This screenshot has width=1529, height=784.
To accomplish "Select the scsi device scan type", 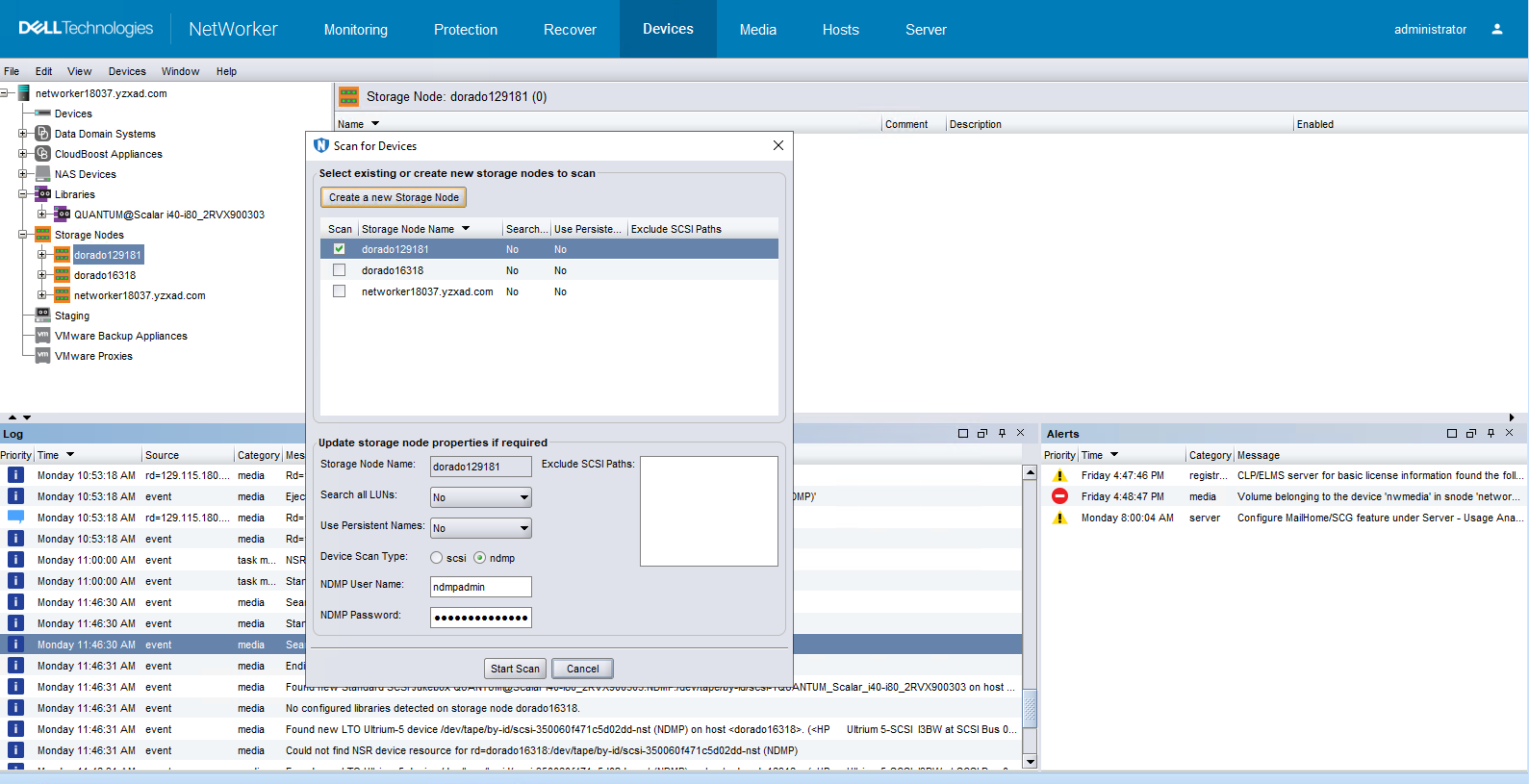I will point(437,558).
